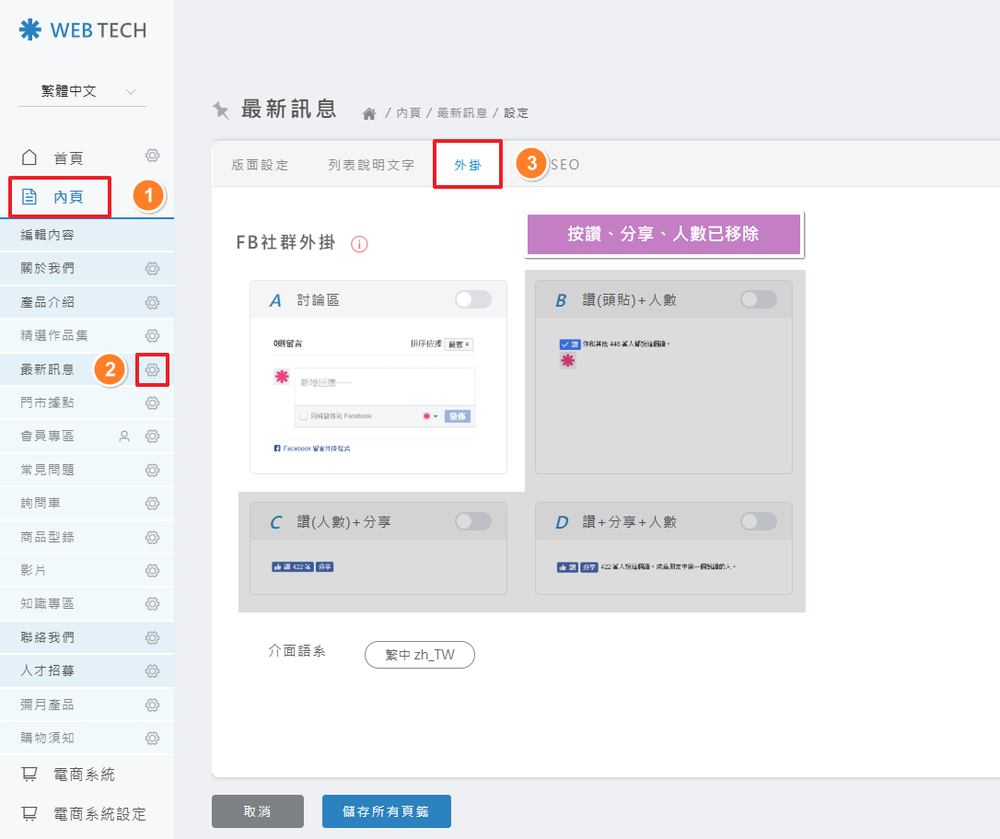The height and width of the screenshot is (839, 1000).
Task: Open gear settings for 聯絡我們
Action: click(x=152, y=637)
